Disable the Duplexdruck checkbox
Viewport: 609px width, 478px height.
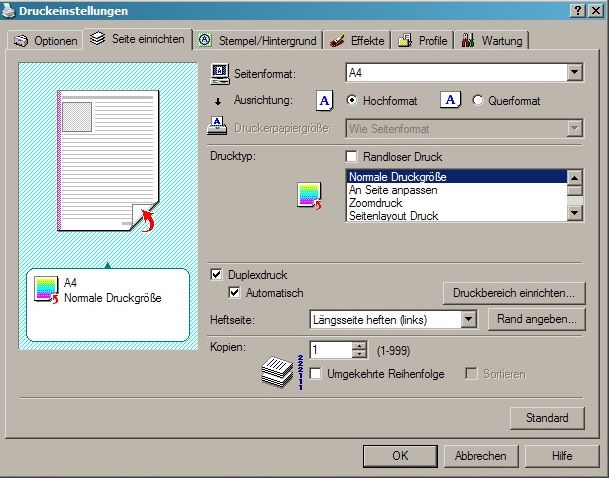pos(217,274)
